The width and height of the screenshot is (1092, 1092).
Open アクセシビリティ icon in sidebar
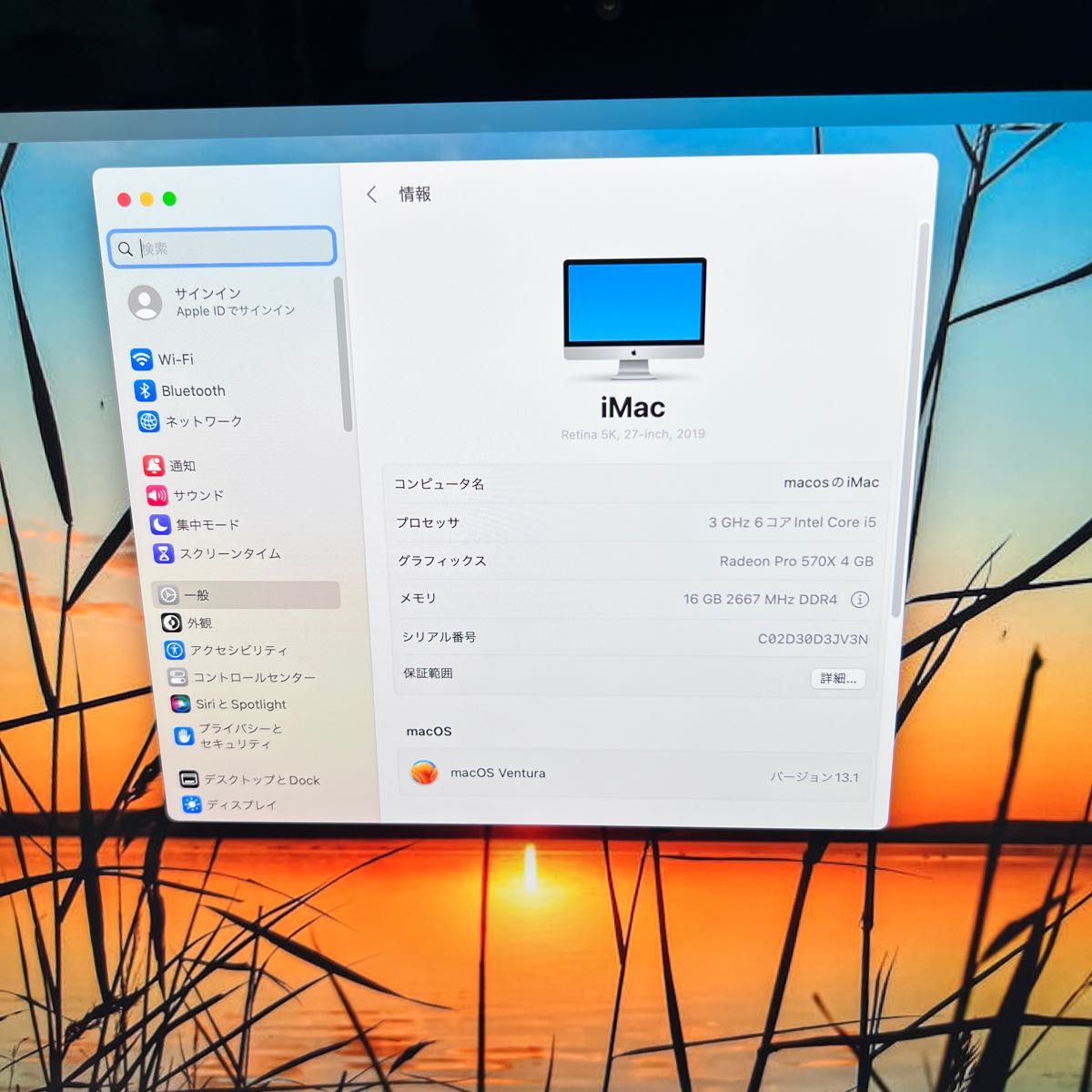tap(174, 650)
